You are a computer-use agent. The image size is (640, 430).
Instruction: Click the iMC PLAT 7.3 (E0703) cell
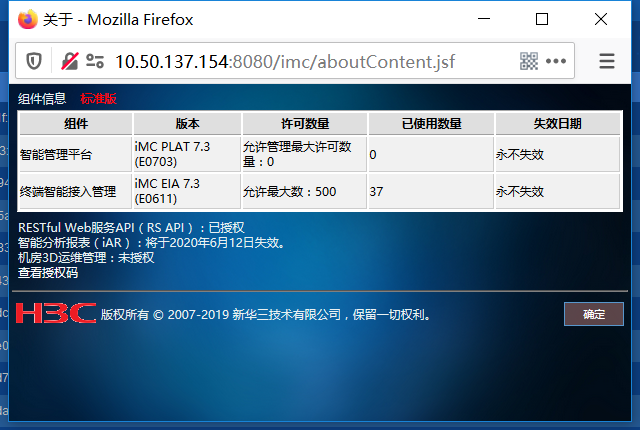[187, 154]
